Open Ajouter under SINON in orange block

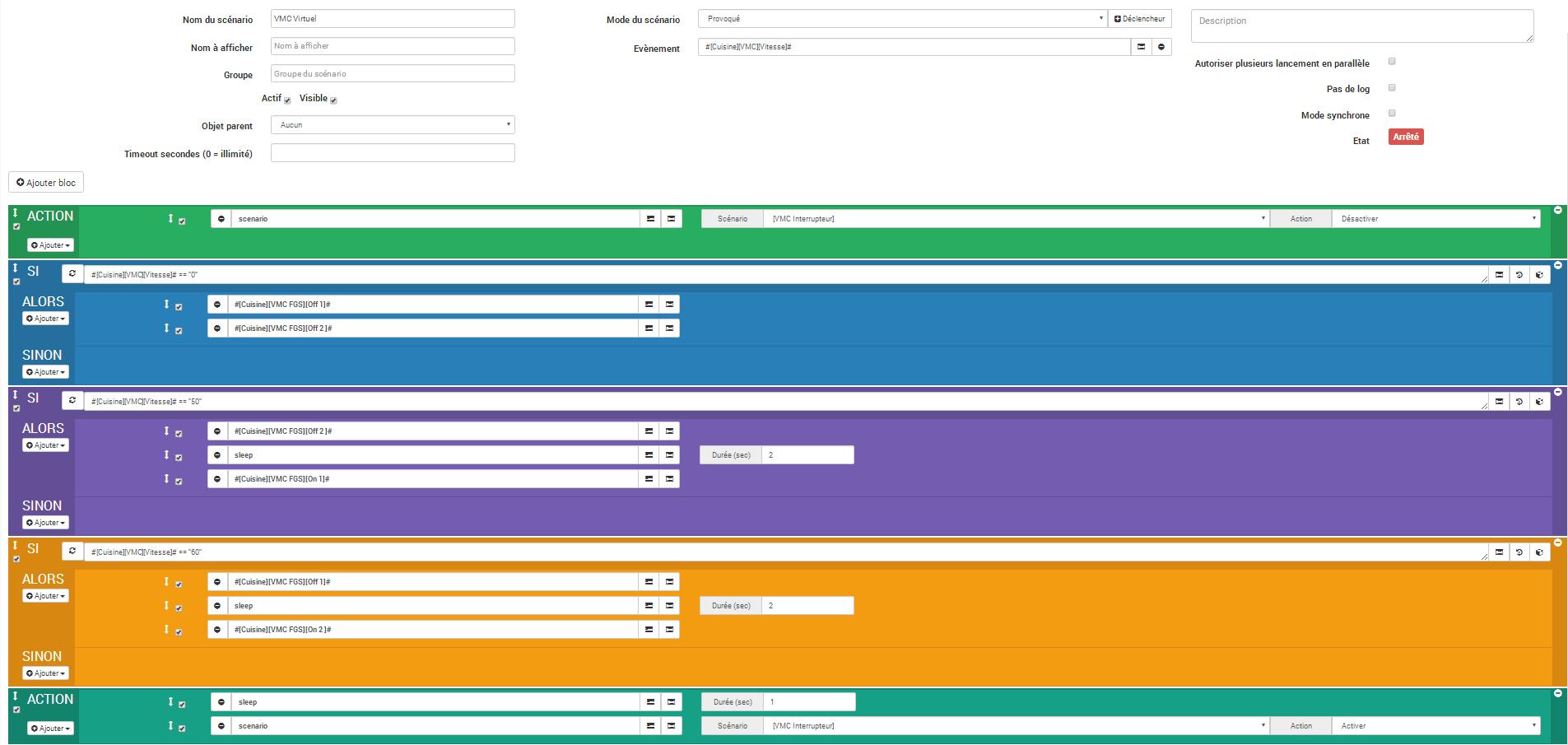click(x=45, y=673)
